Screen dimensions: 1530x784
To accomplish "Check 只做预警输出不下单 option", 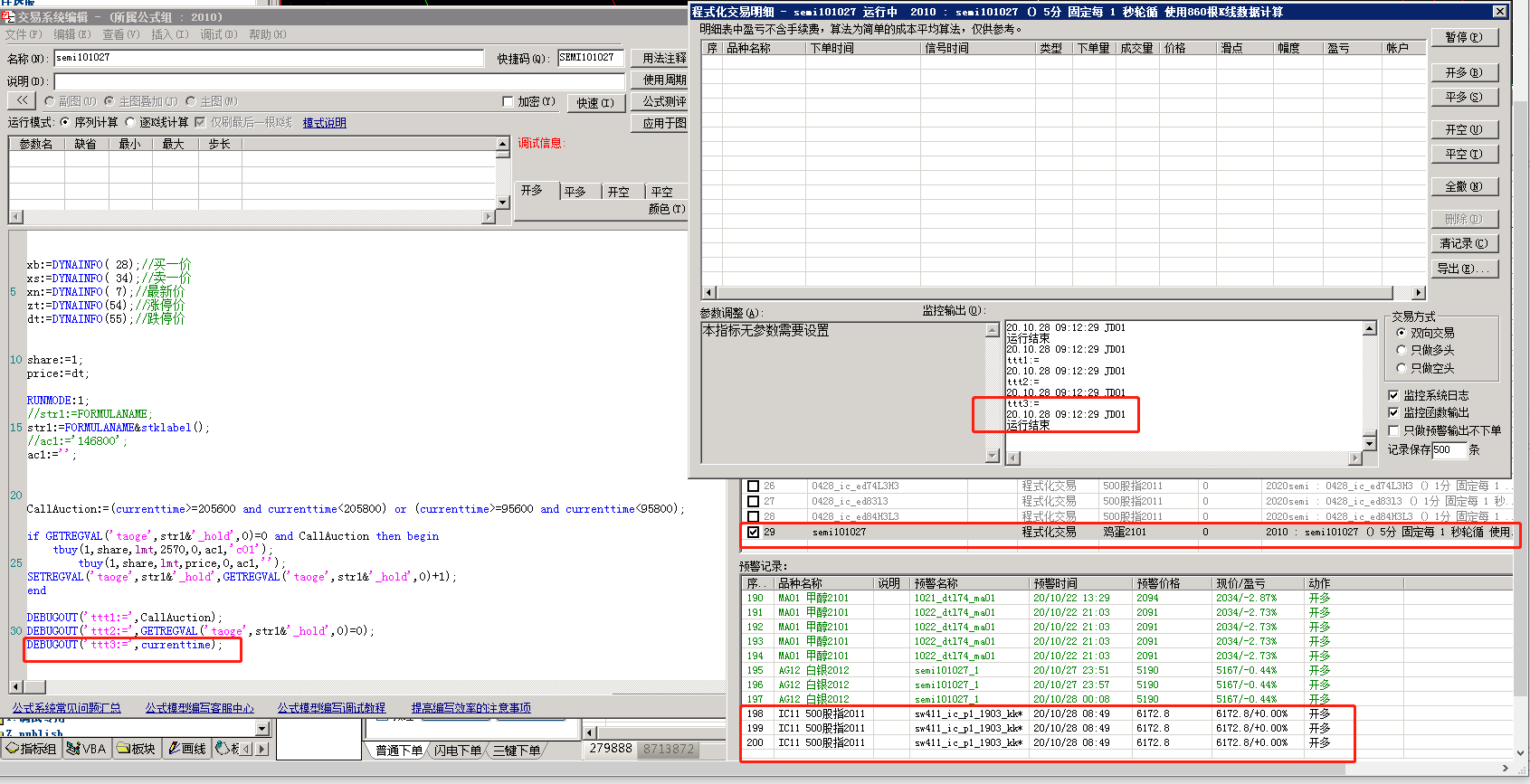I will point(1393,430).
